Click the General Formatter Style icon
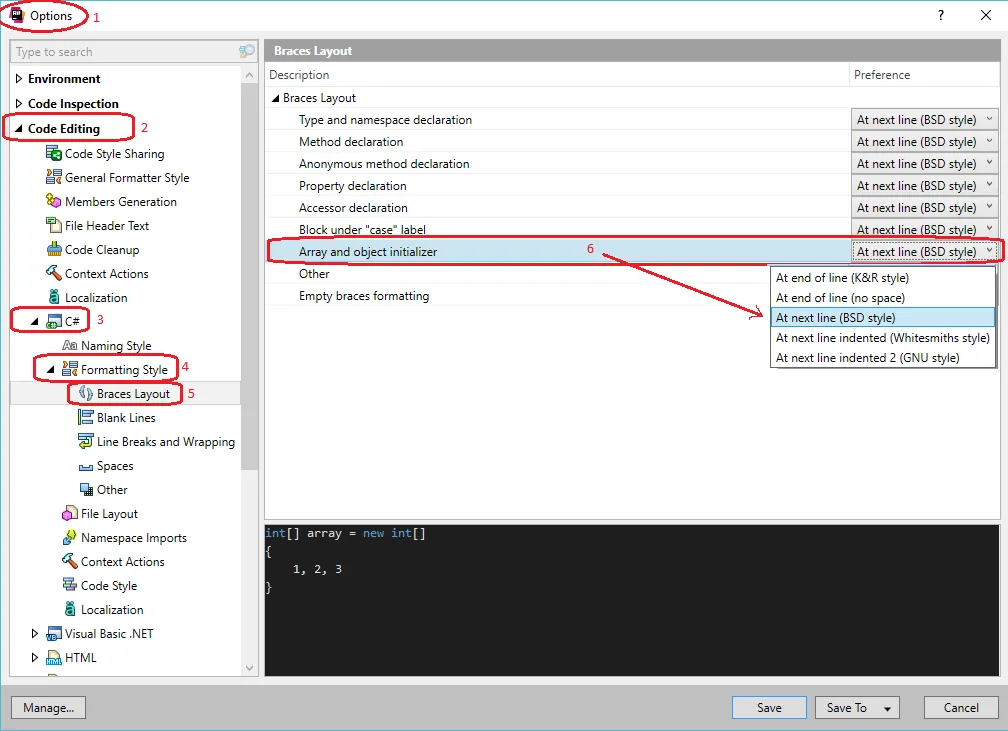Viewport: 1008px width, 731px height. click(53, 177)
